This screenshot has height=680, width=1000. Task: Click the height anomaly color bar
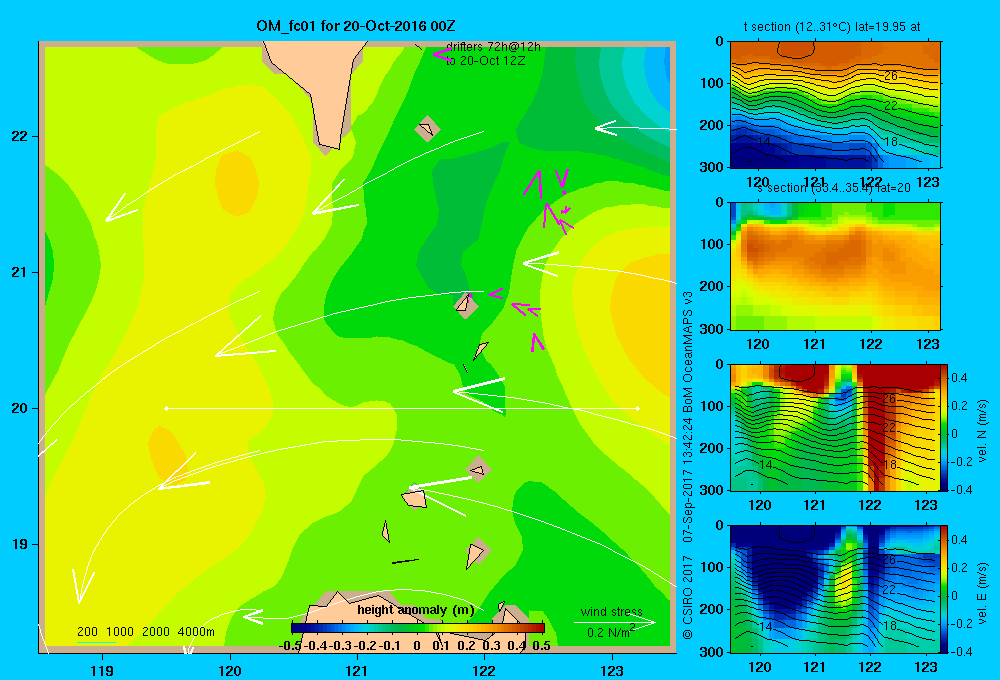[418, 628]
